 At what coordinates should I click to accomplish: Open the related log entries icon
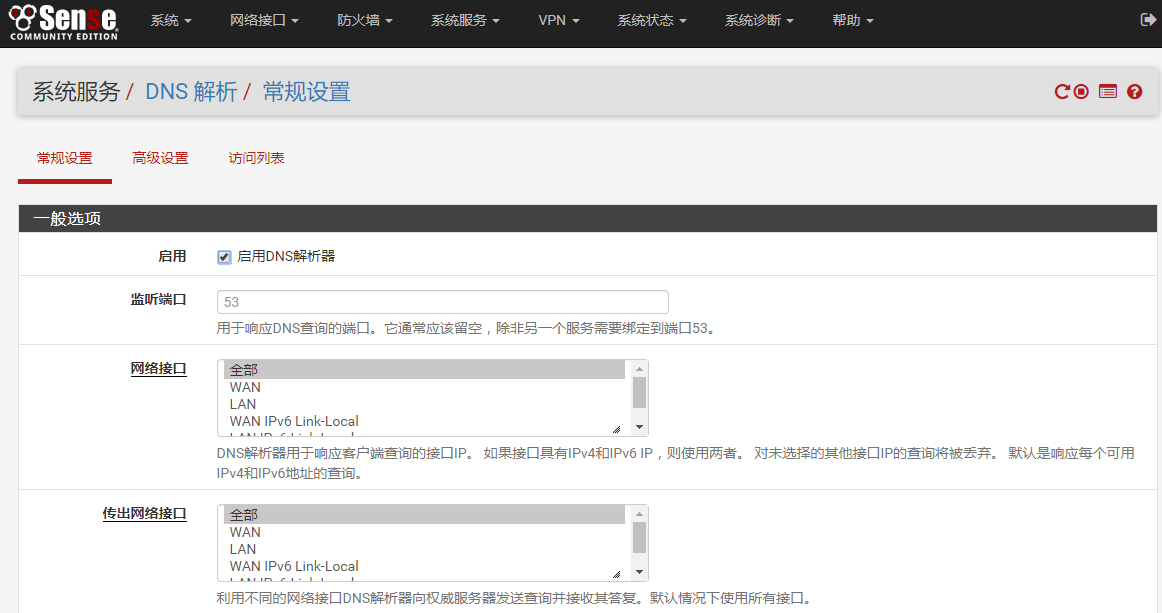coord(1107,92)
